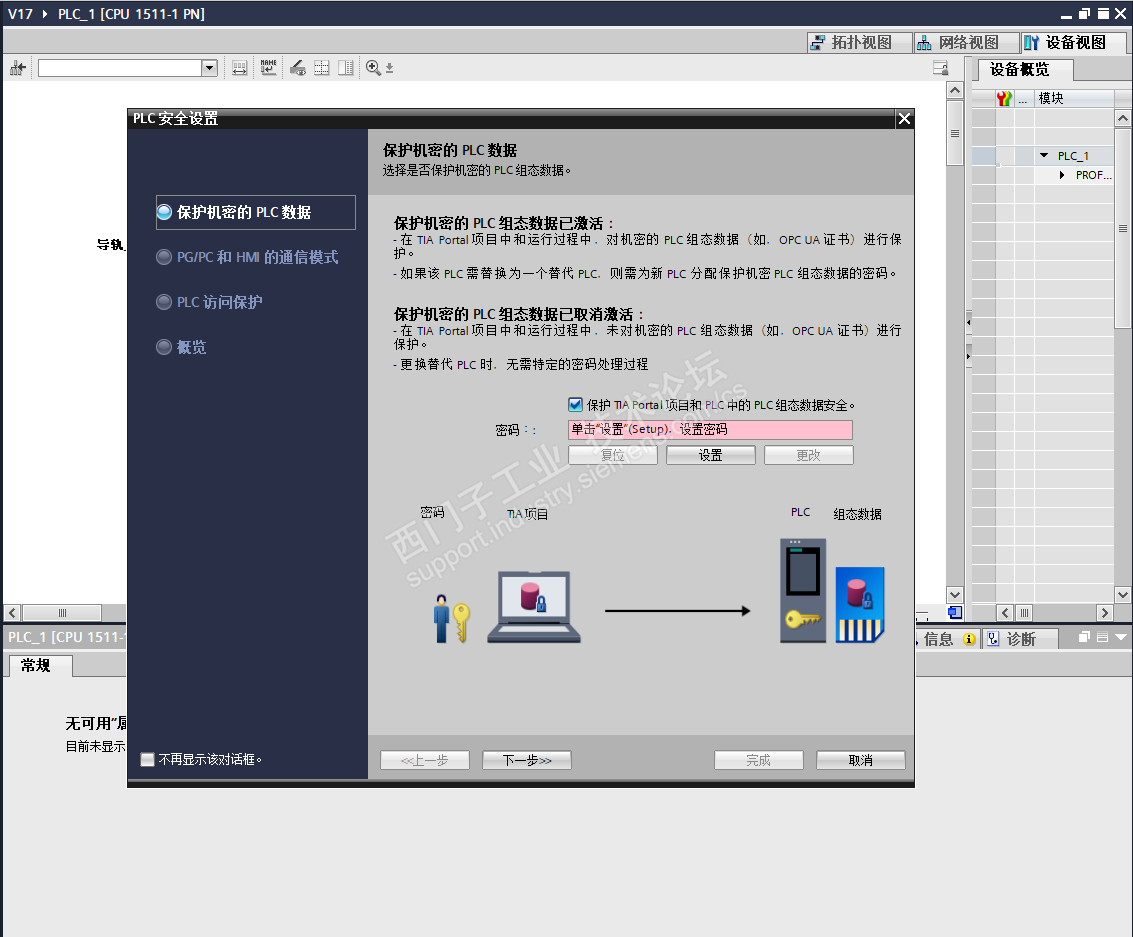Switch to the 拓扑视图 tab

click(860, 43)
